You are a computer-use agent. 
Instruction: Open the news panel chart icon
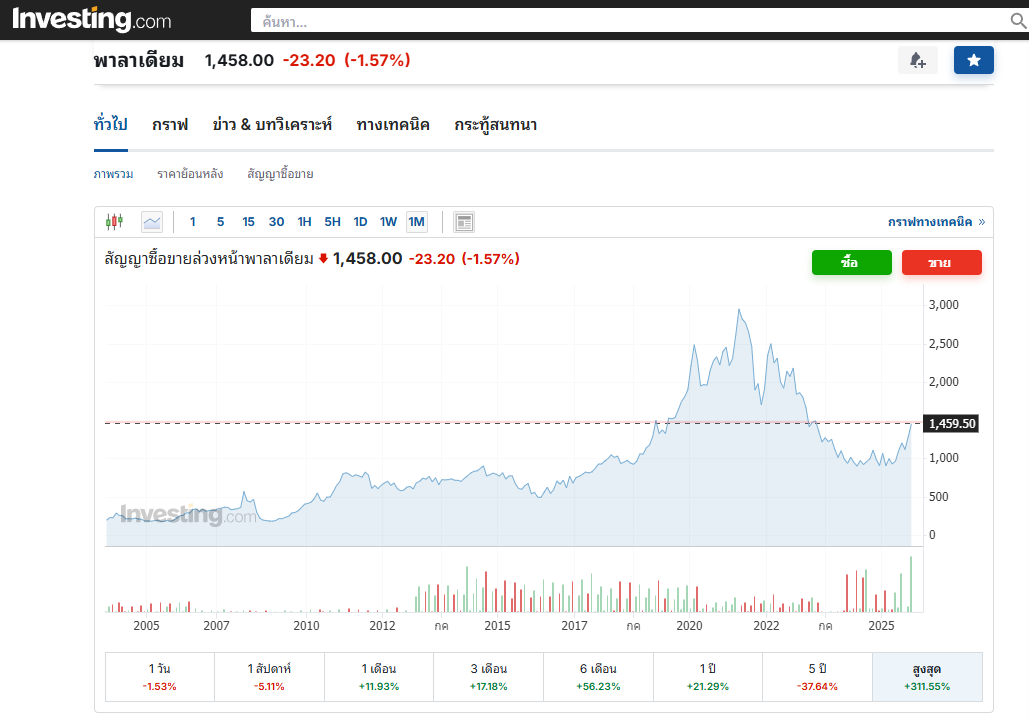click(464, 222)
